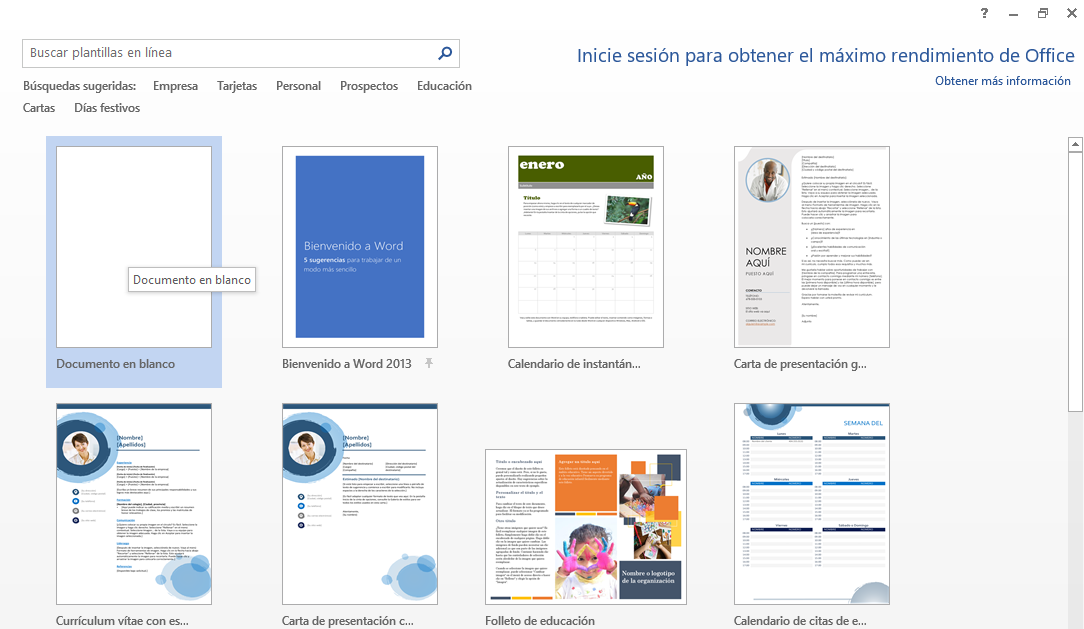Browse Educación template category
1084x629 pixels.
point(444,86)
